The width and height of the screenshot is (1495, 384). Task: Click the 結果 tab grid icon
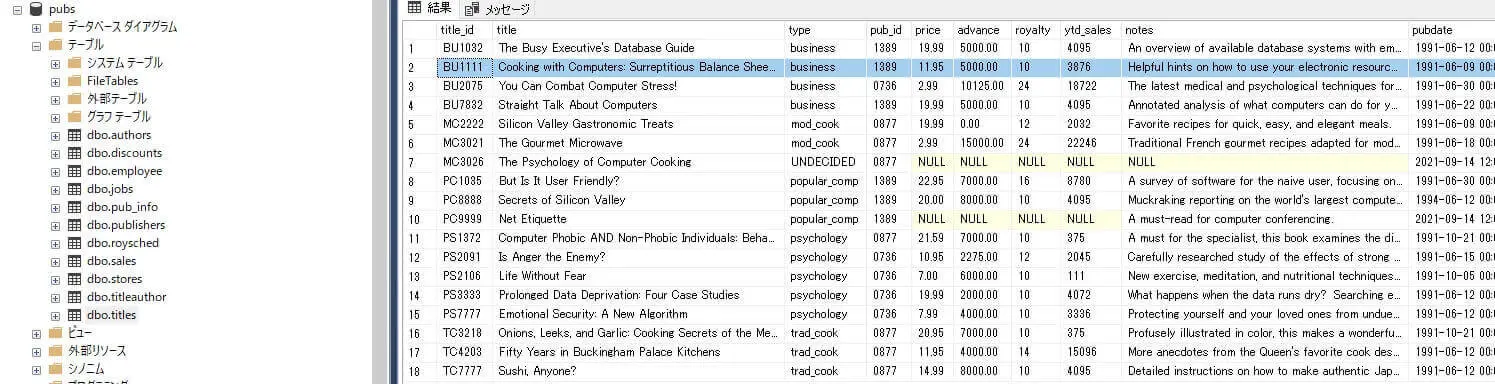tap(414, 8)
